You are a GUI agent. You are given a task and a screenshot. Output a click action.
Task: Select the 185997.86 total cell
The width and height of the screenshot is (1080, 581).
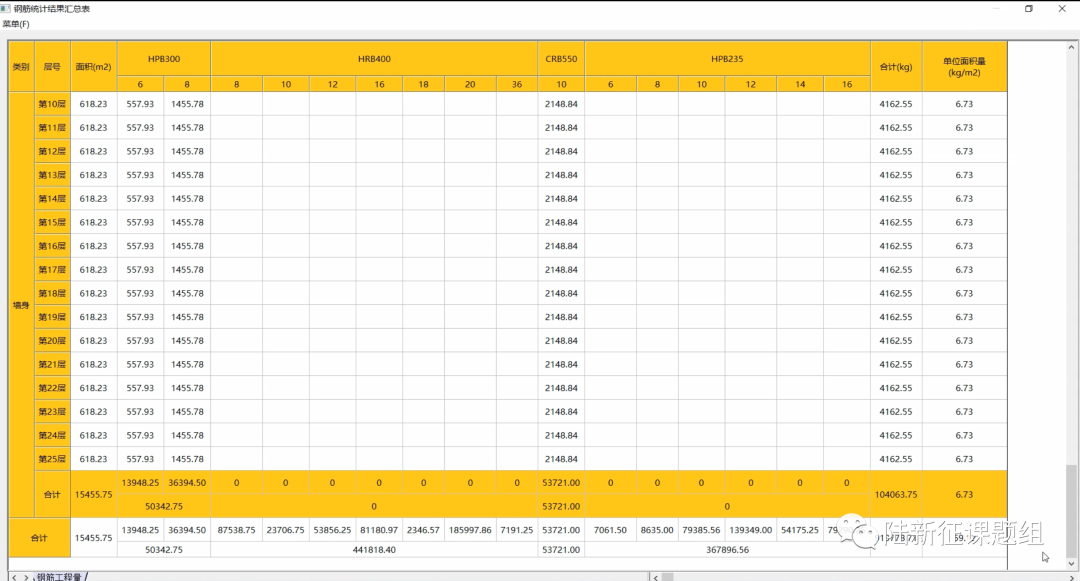[x=470, y=530]
